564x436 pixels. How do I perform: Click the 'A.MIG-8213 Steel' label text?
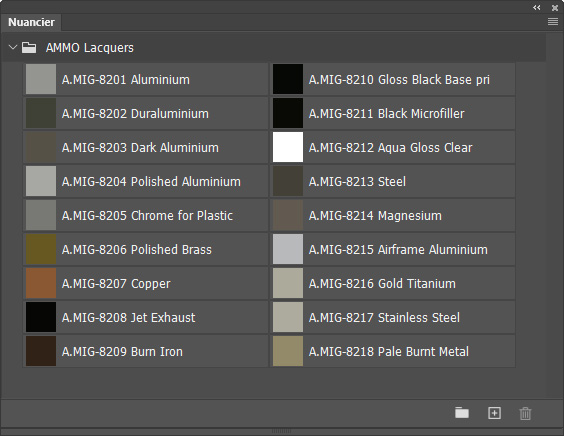tap(357, 181)
